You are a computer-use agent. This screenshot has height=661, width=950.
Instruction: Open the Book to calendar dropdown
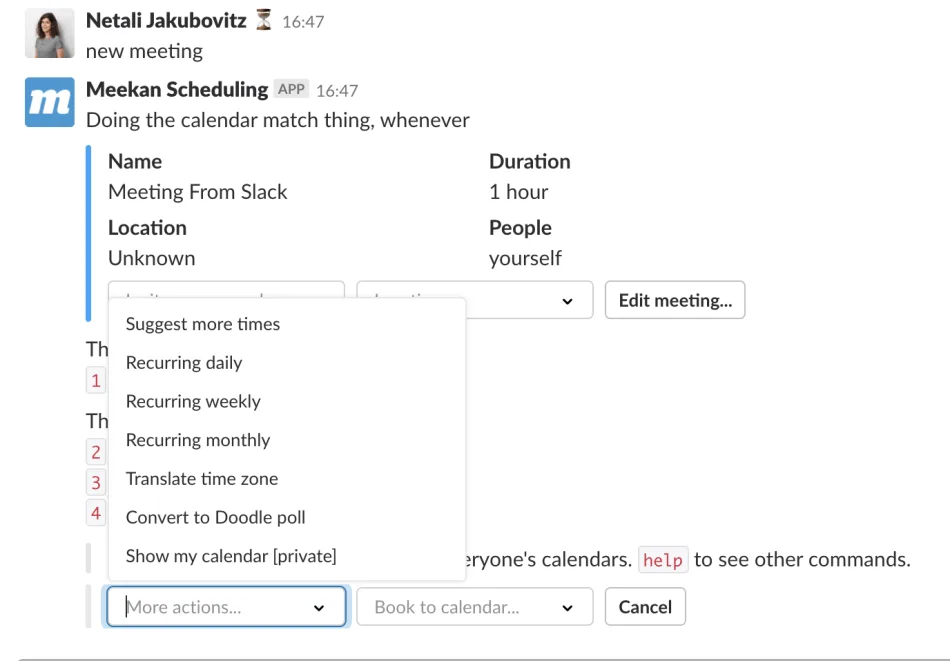click(474, 606)
